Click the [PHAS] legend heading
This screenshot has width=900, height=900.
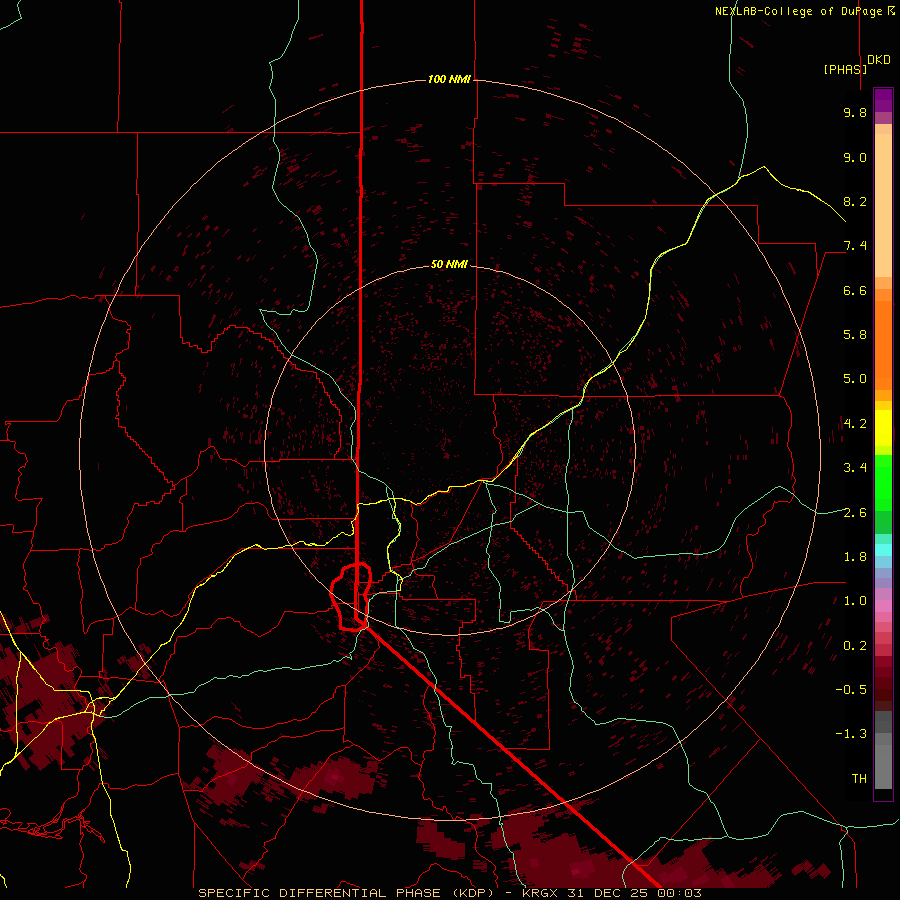pyautogui.click(x=845, y=69)
